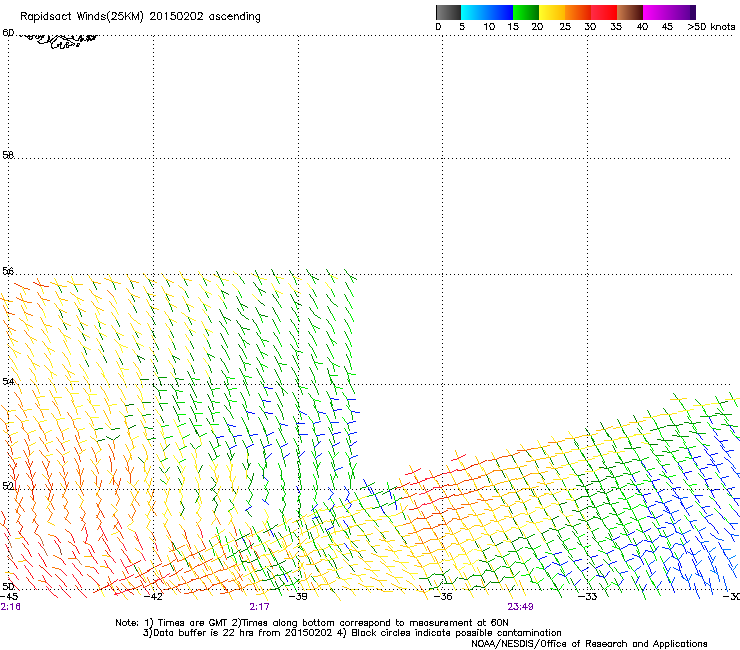The height and width of the screenshot is (650, 740).
Task: Click the yellow 20-25 knots legend color
Action: tap(552, 12)
